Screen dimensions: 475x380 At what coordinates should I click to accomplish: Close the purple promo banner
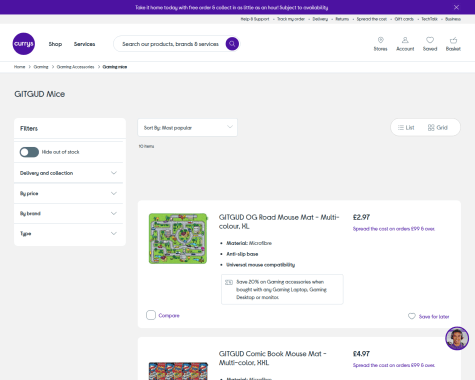click(x=456, y=7)
